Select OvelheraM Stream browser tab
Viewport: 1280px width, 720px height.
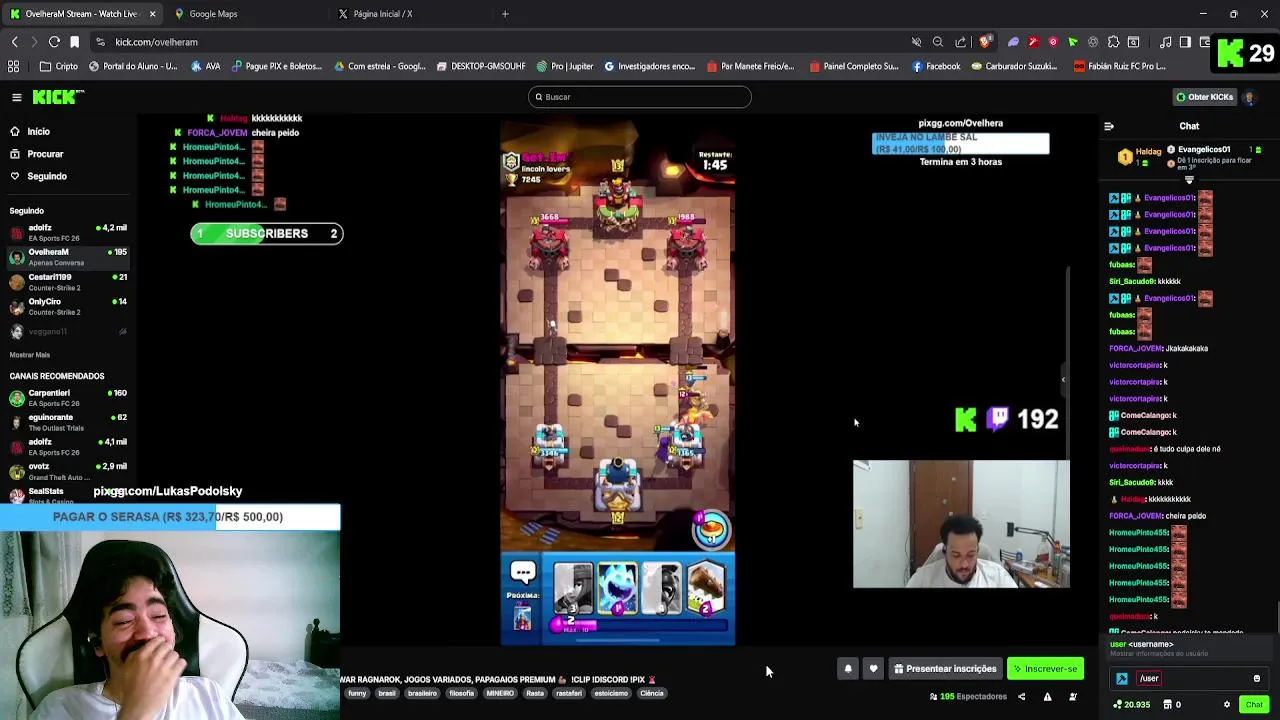pos(82,14)
